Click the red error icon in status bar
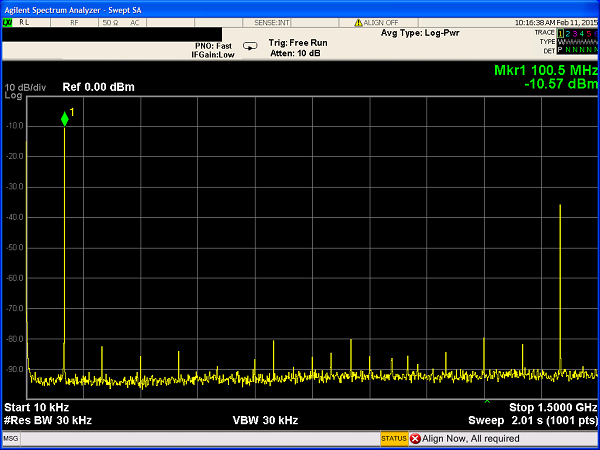This screenshot has height=450, width=600. (415, 439)
